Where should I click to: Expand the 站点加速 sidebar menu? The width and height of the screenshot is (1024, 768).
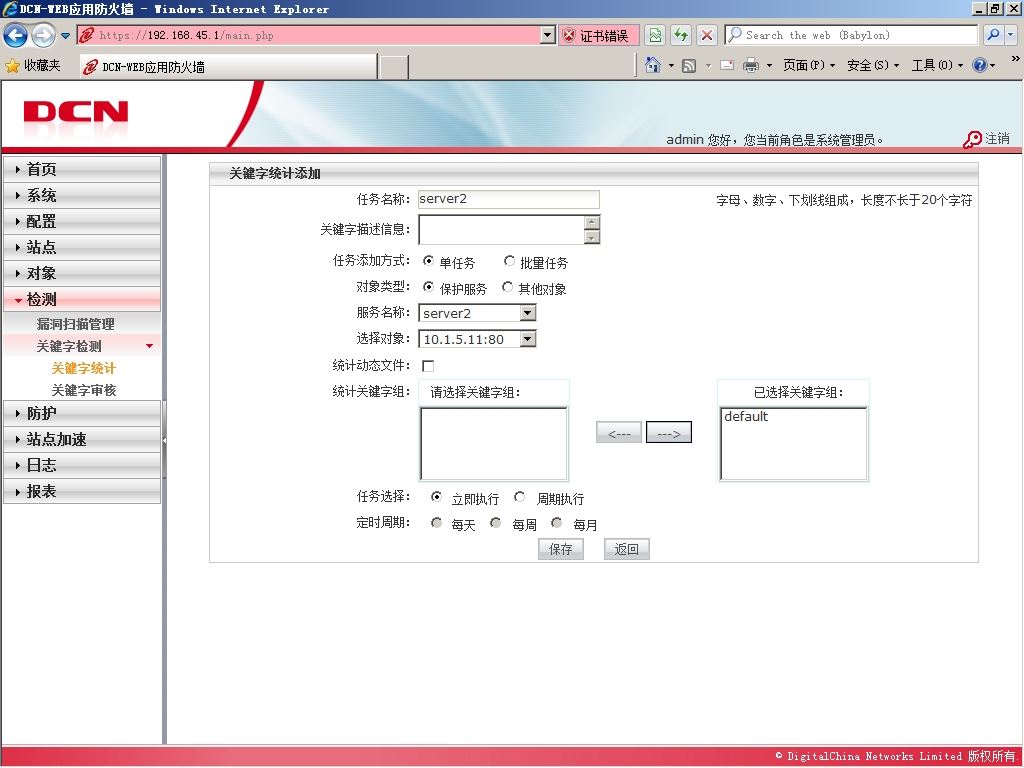(82, 440)
